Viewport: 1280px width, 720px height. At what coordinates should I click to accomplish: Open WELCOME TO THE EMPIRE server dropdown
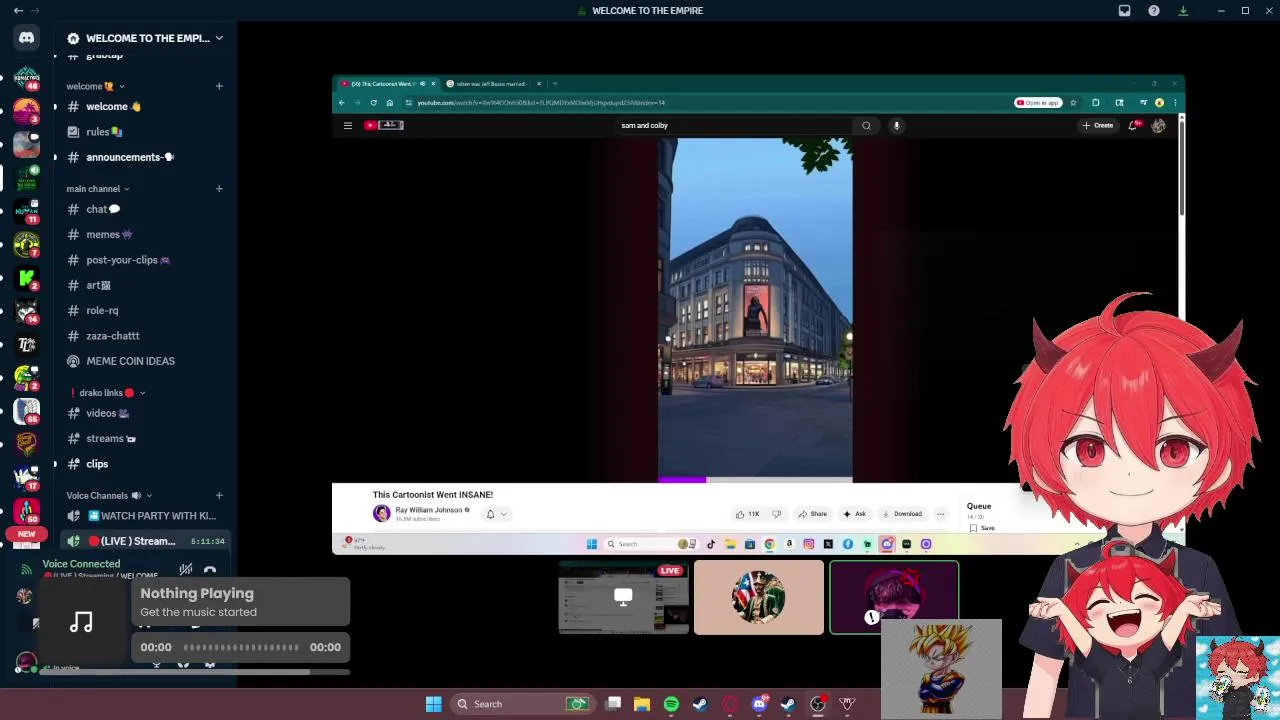(x=145, y=38)
